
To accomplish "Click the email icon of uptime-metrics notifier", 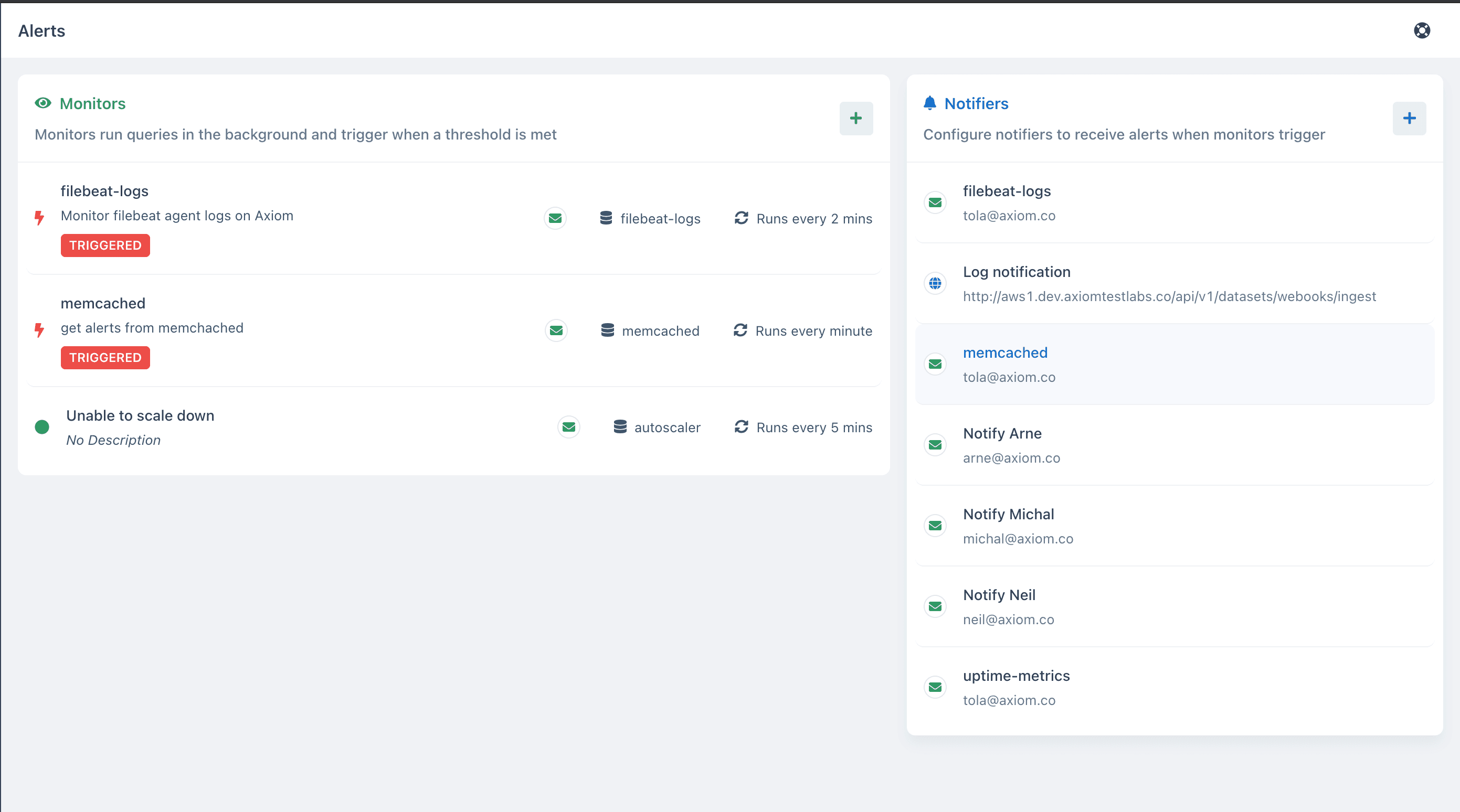I will pos(935,687).
